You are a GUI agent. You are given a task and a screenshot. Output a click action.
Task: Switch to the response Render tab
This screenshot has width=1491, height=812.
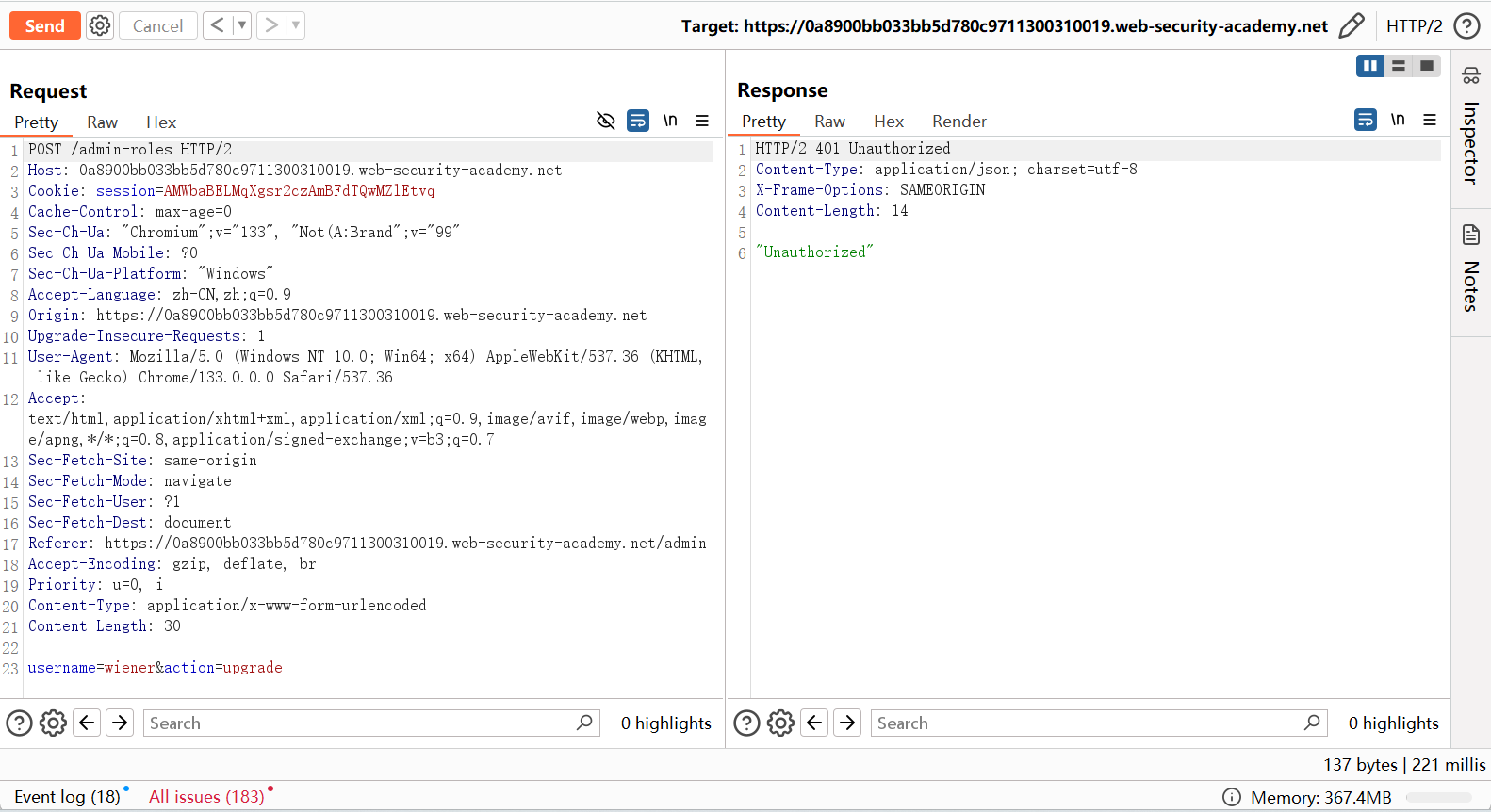click(x=958, y=122)
